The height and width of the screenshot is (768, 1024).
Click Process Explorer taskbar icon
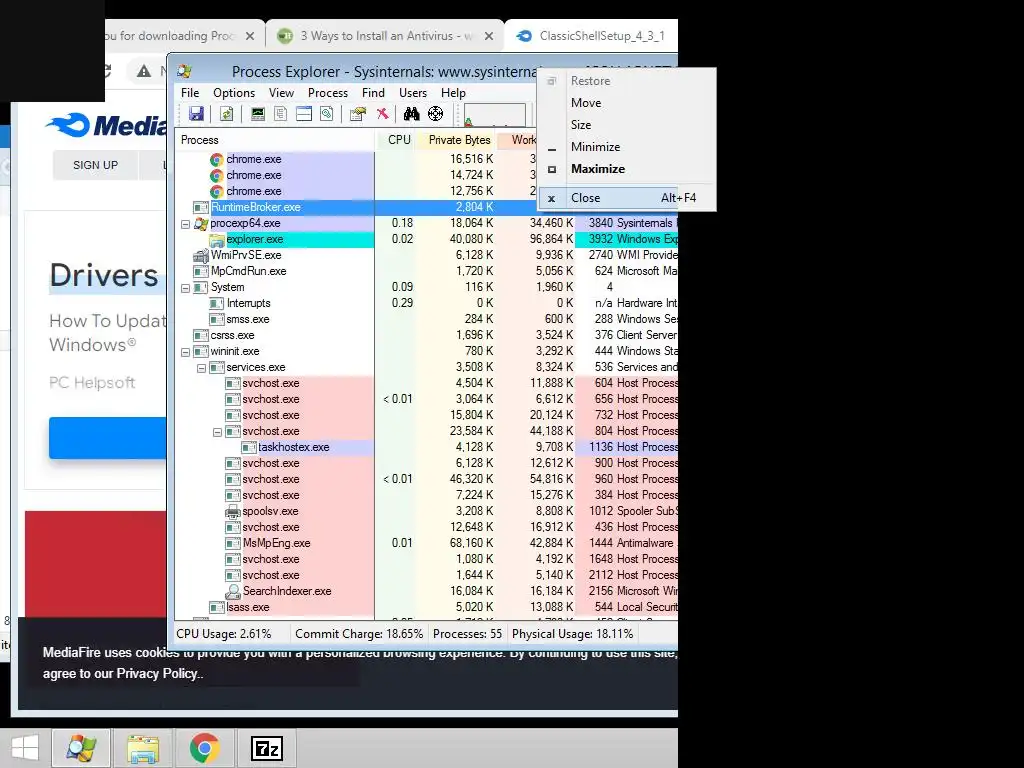point(81,748)
